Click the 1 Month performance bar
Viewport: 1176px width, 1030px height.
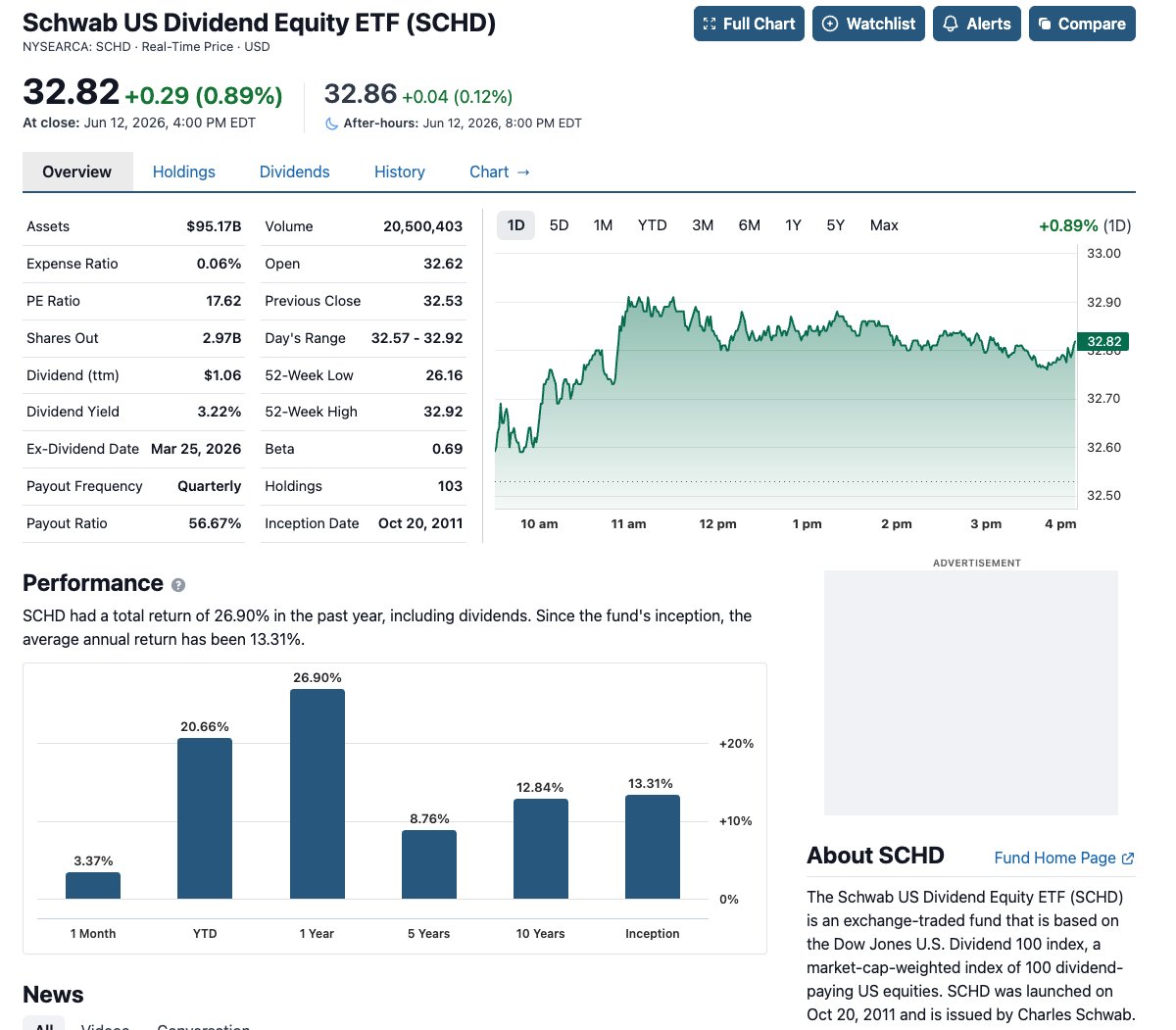point(93,886)
